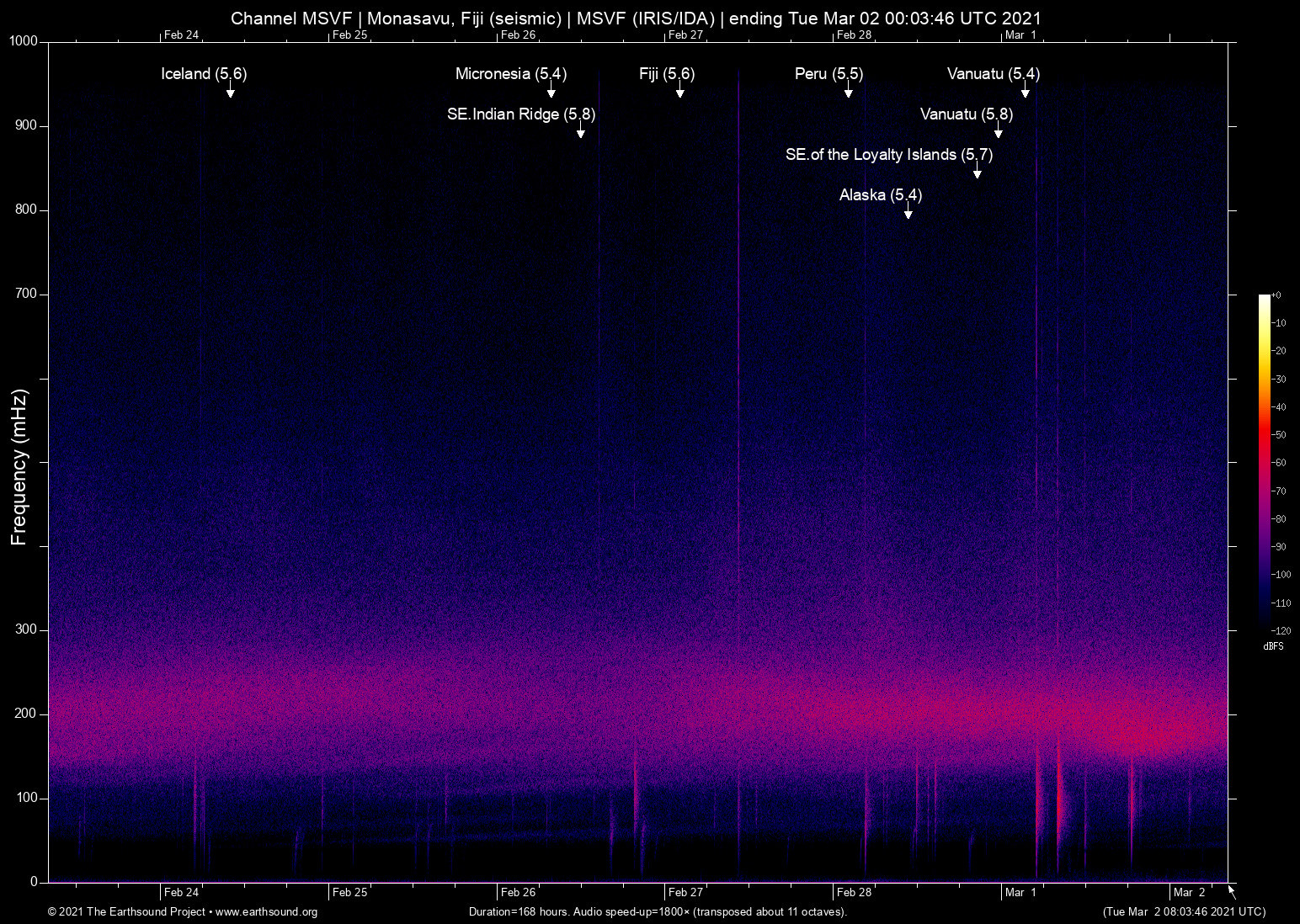1300x924 pixels.
Task: Click the small cursor arrow near Mar 2
Action: point(1230,890)
